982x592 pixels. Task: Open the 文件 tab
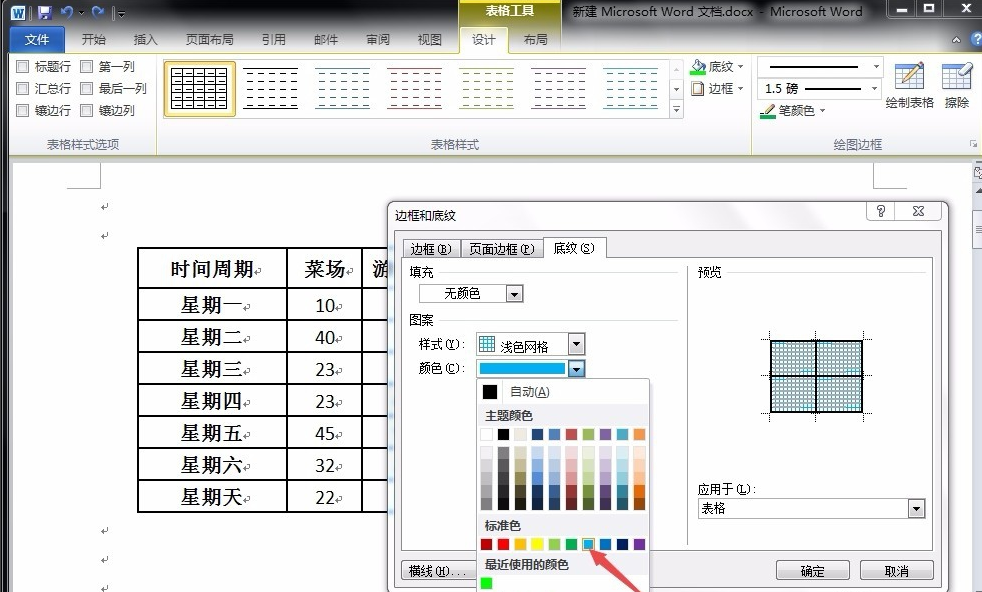(x=37, y=39)
